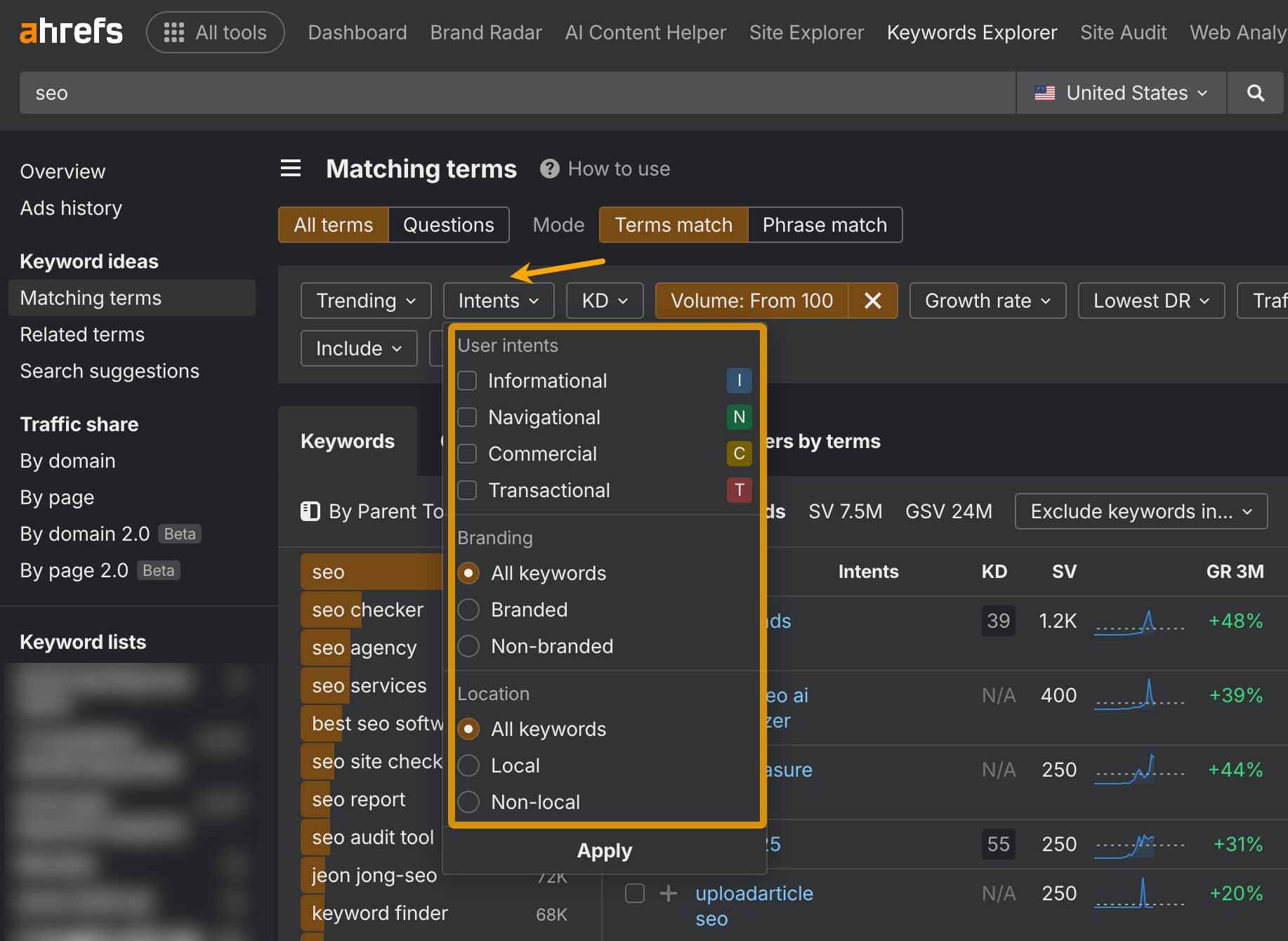The width and height of the screenshot is (1288, 941).
Task: Open the Growth rate filter dropdown
Action: coord(987,301)
